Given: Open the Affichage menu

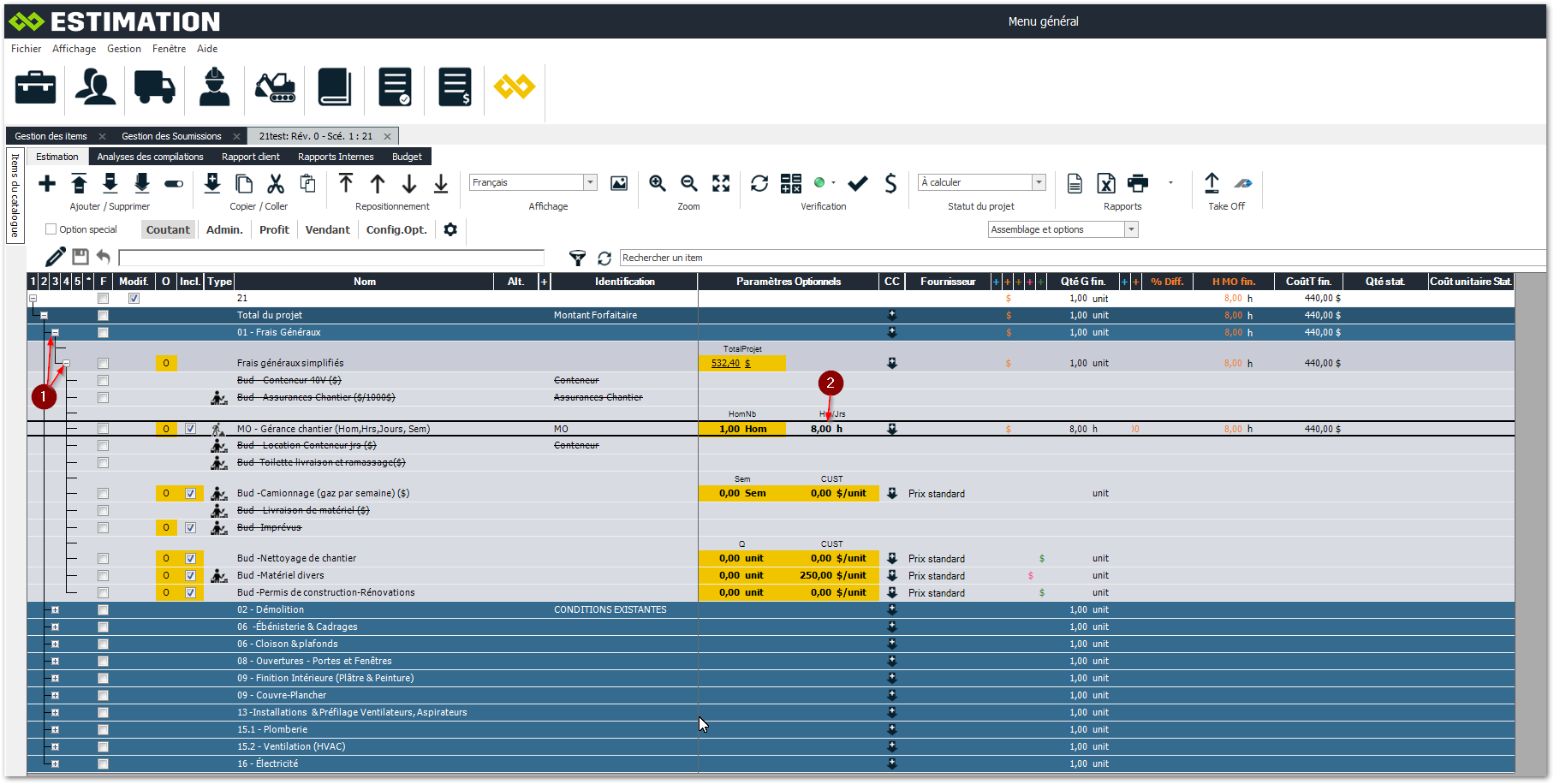Looking at the screenshot, I should [x=74, y=49].
